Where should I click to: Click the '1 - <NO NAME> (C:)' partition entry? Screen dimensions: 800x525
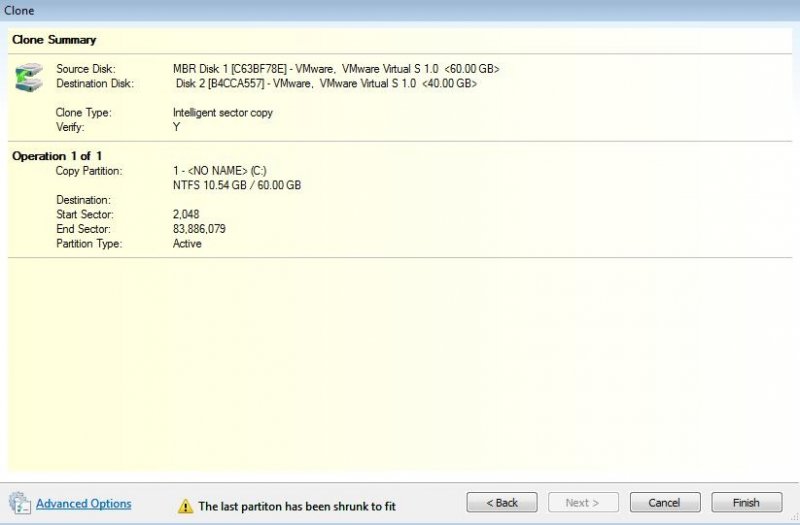click(220, 171)
